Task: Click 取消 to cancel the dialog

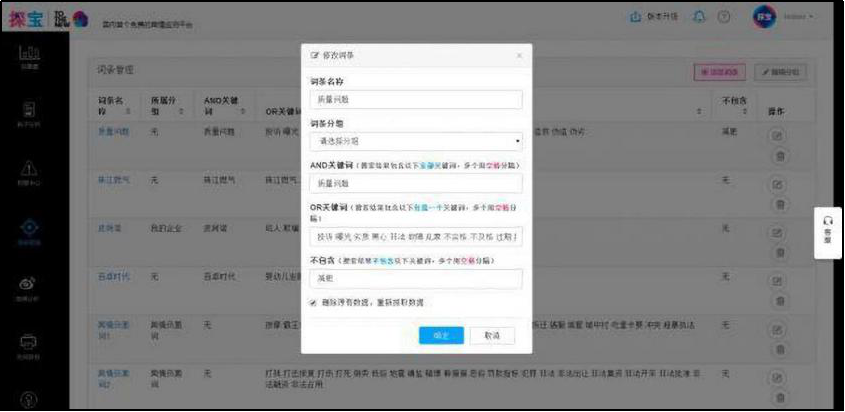Action: [492, 336]
